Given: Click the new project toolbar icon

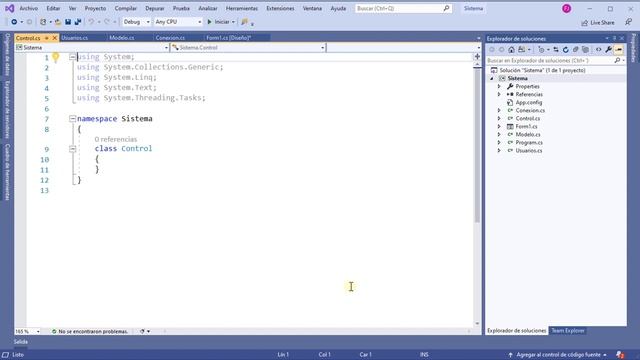Looking at the screenshot, I should 43,22.
